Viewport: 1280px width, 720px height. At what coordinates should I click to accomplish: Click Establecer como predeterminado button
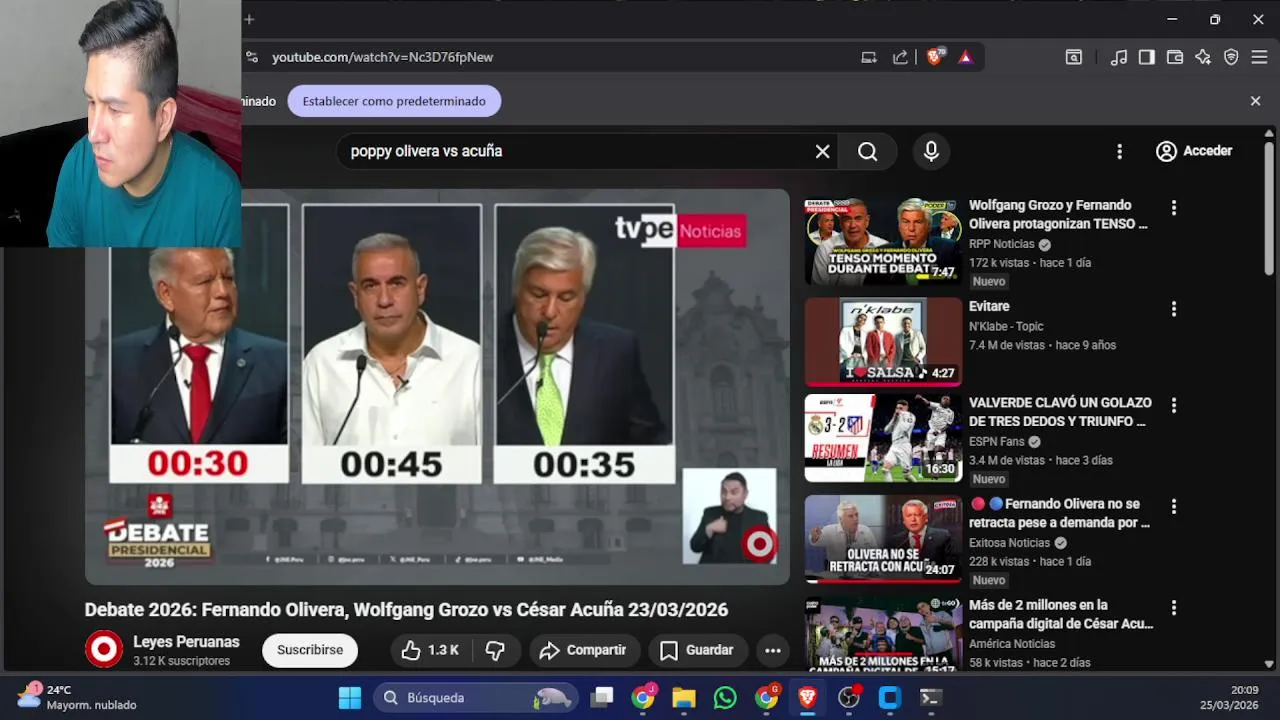[394, 101]
